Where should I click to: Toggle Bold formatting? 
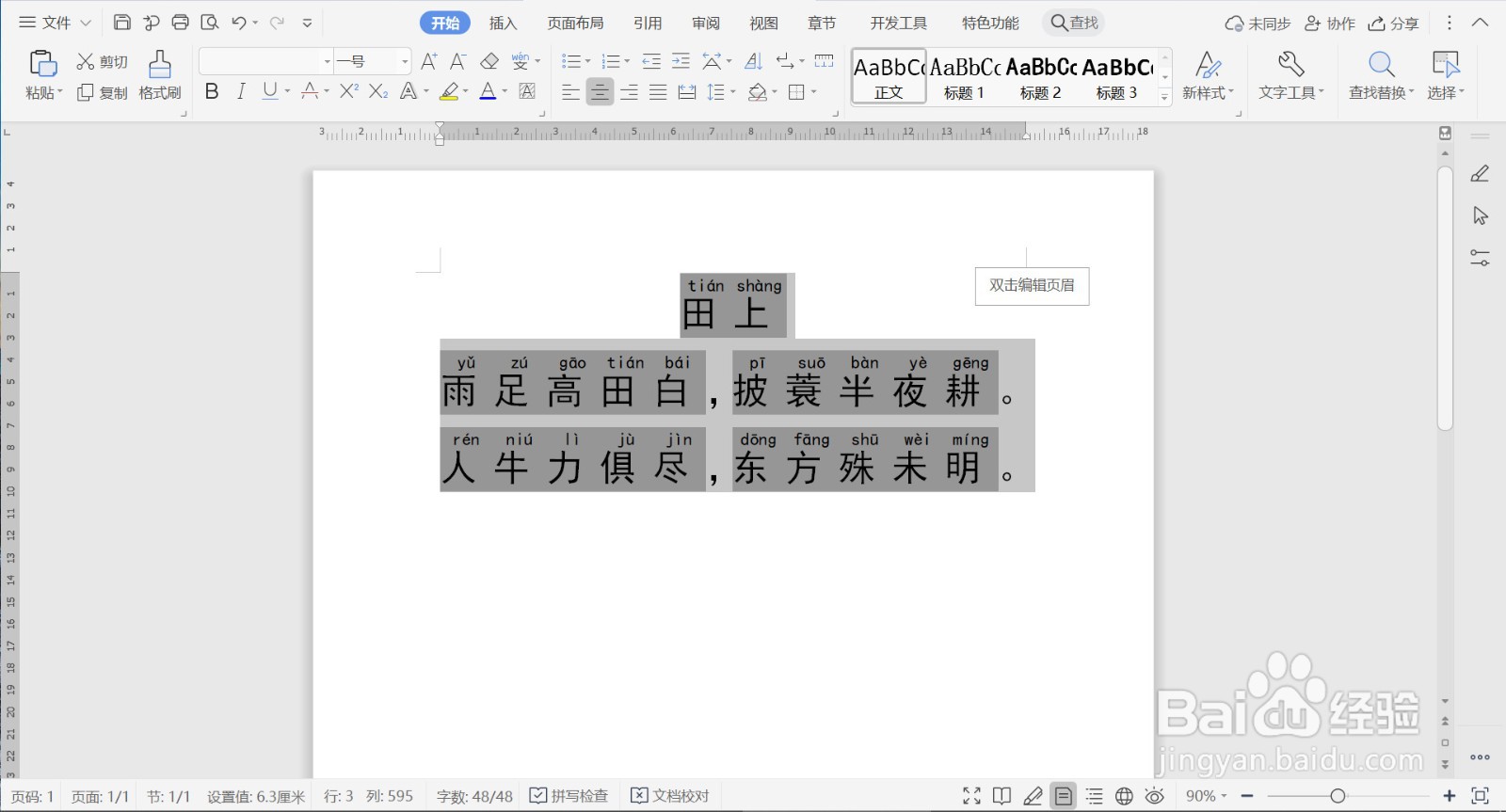[x=212, y=91]
